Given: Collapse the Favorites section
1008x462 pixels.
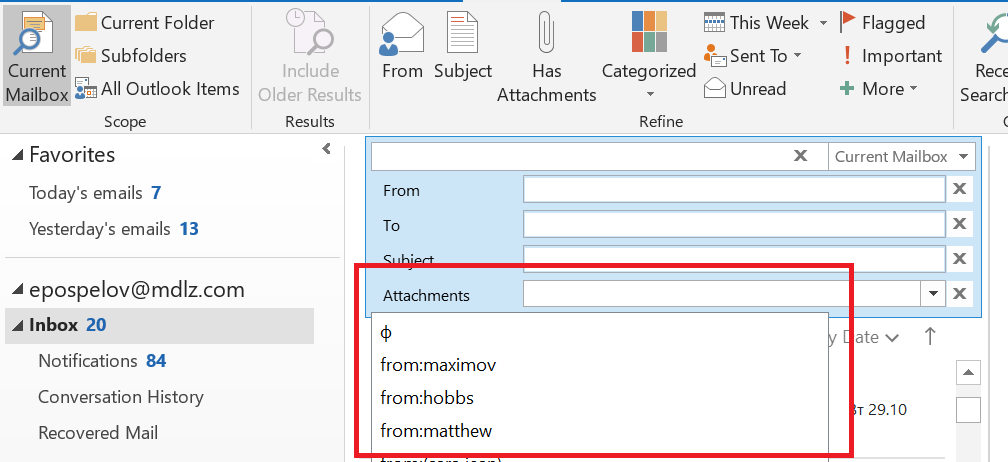Looking at the screenshot, I should tap(19, 155).
